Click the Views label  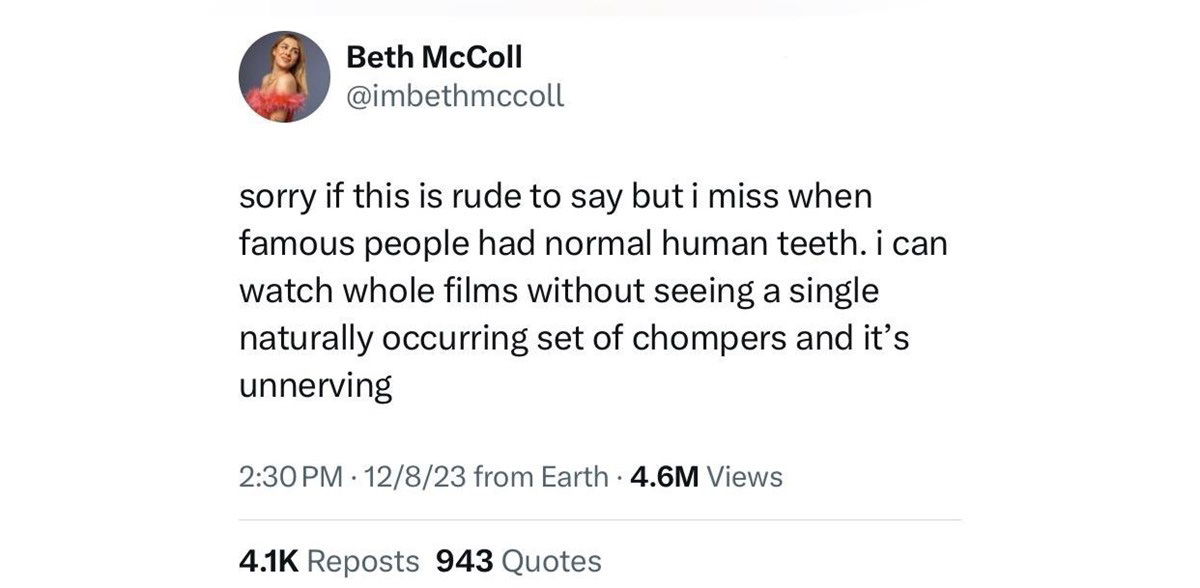point(745,477)
